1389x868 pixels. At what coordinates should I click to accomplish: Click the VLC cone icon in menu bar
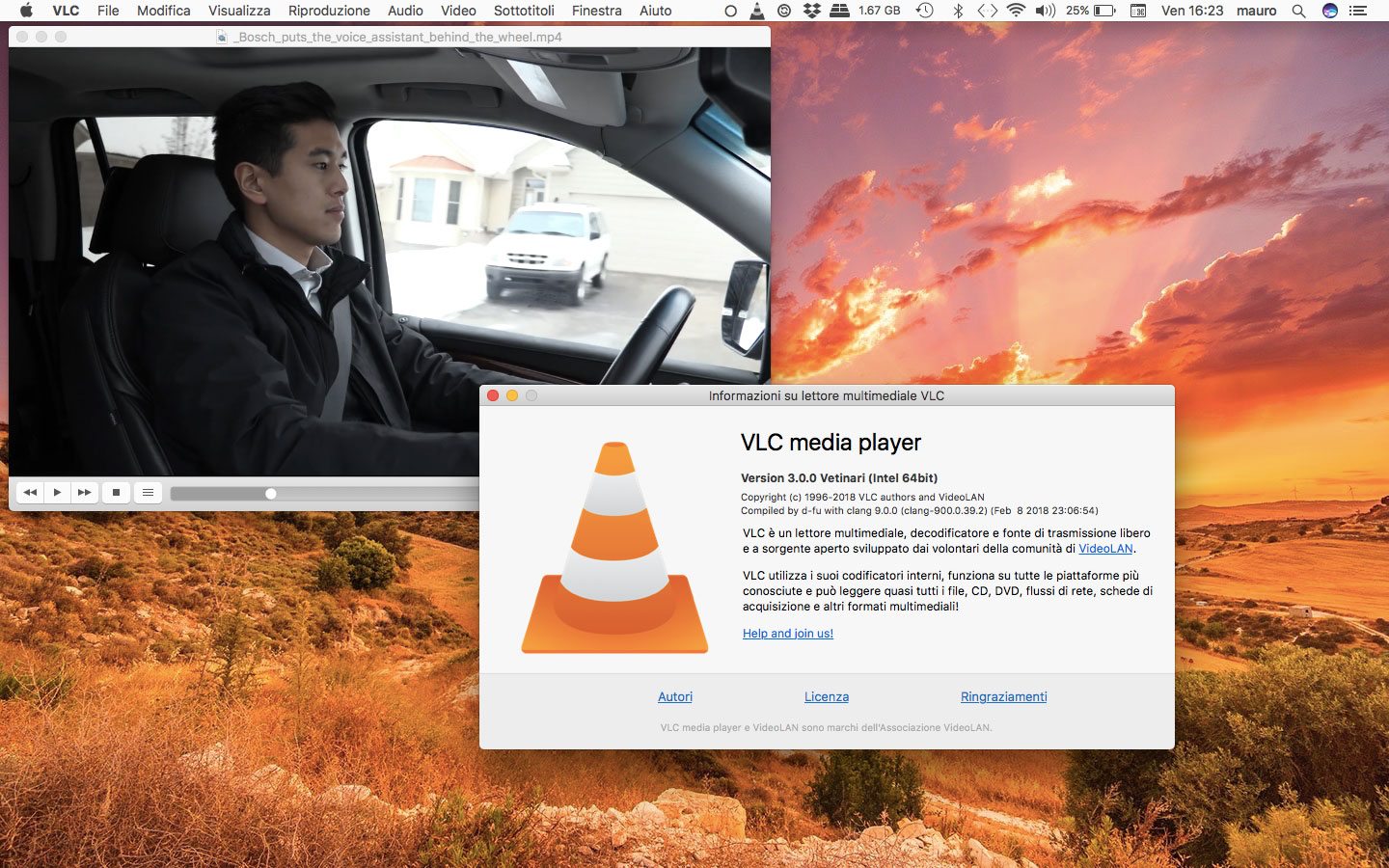[757, 11]
